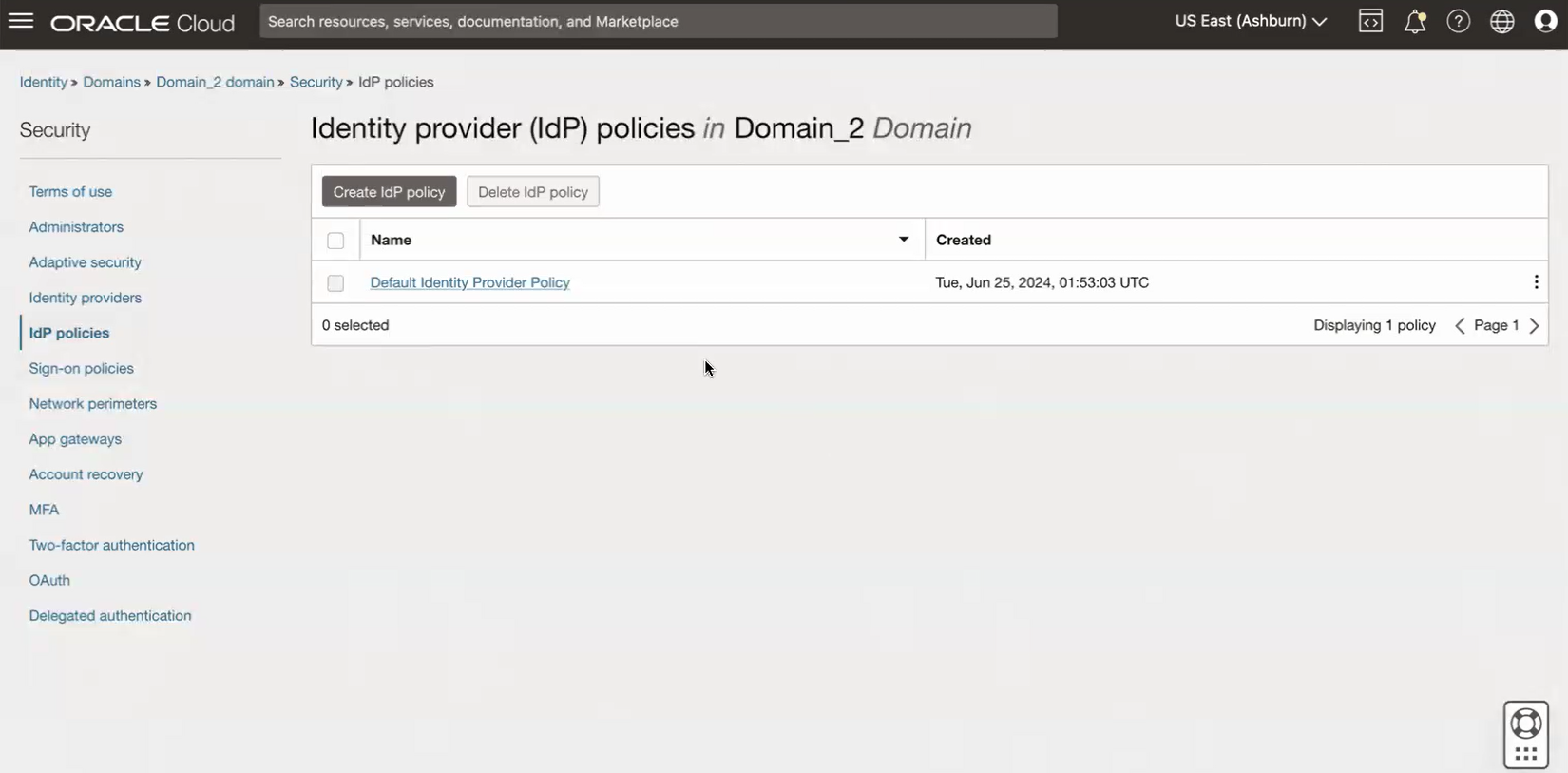
Task: Open Terms of use in sidebar
Action: (x=70, y=191)
